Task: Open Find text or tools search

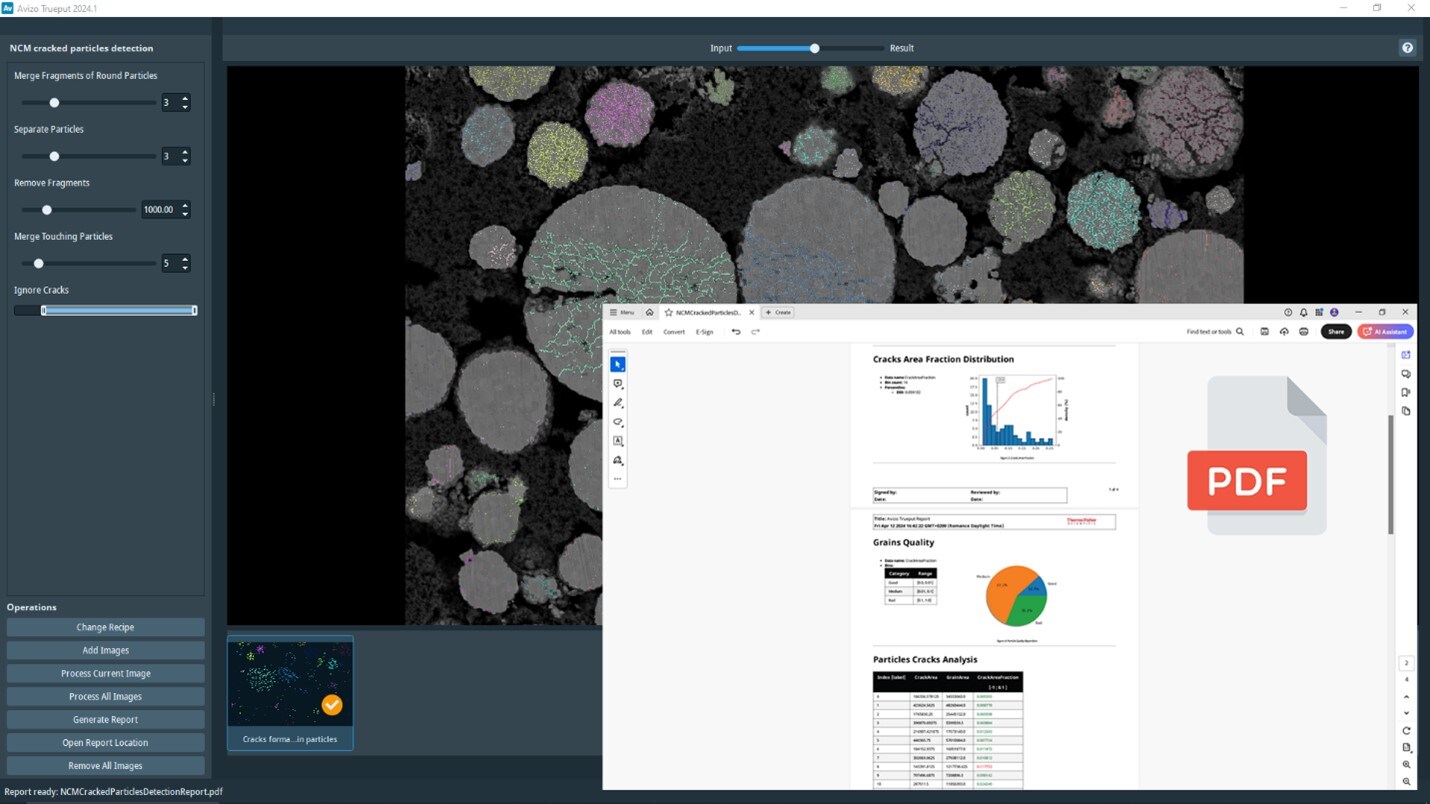Action: pyautogui.click(x=1214, y=331)
